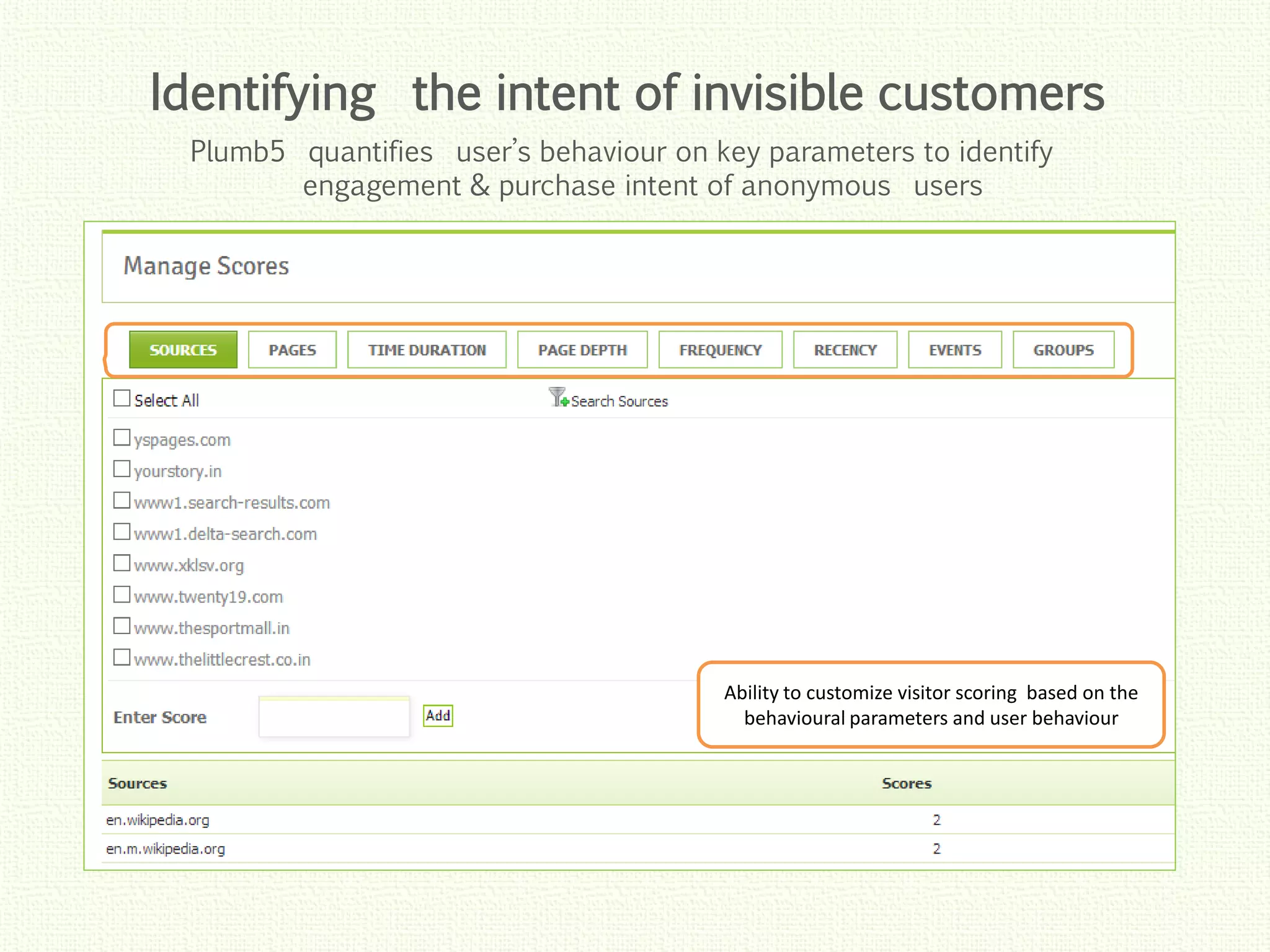Go to the FREQUENCY tab
The image size is (1270, 952).
point(720,350)
